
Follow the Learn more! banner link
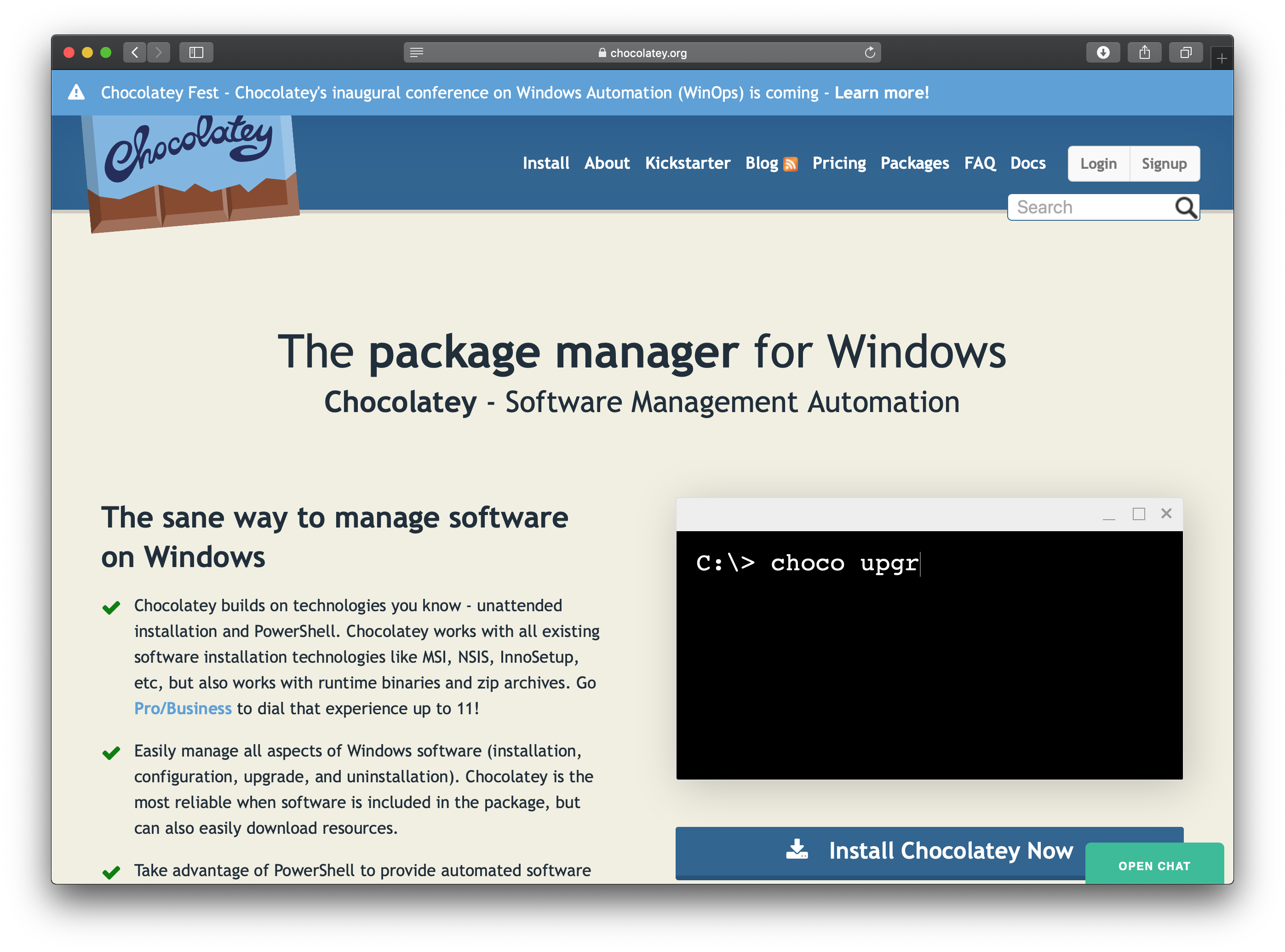click(881, 93)
